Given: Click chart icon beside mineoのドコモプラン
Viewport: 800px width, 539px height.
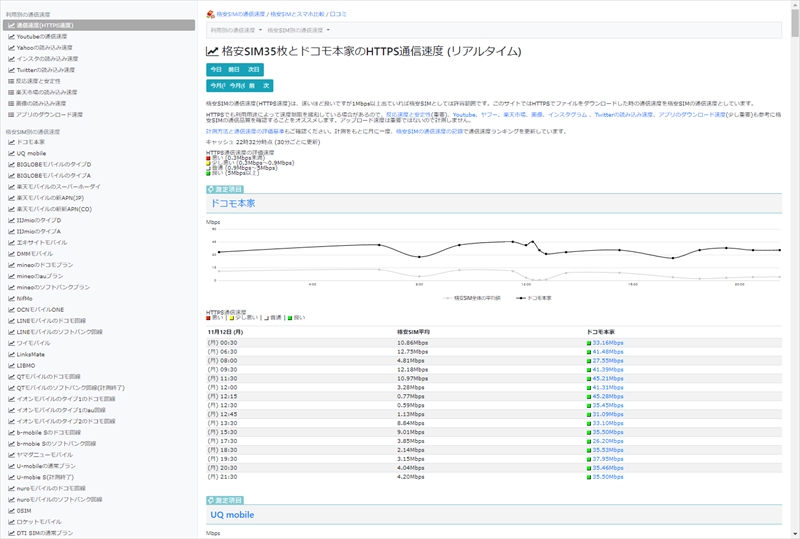Looking at the screenshot, I should [x=11, y=265].
